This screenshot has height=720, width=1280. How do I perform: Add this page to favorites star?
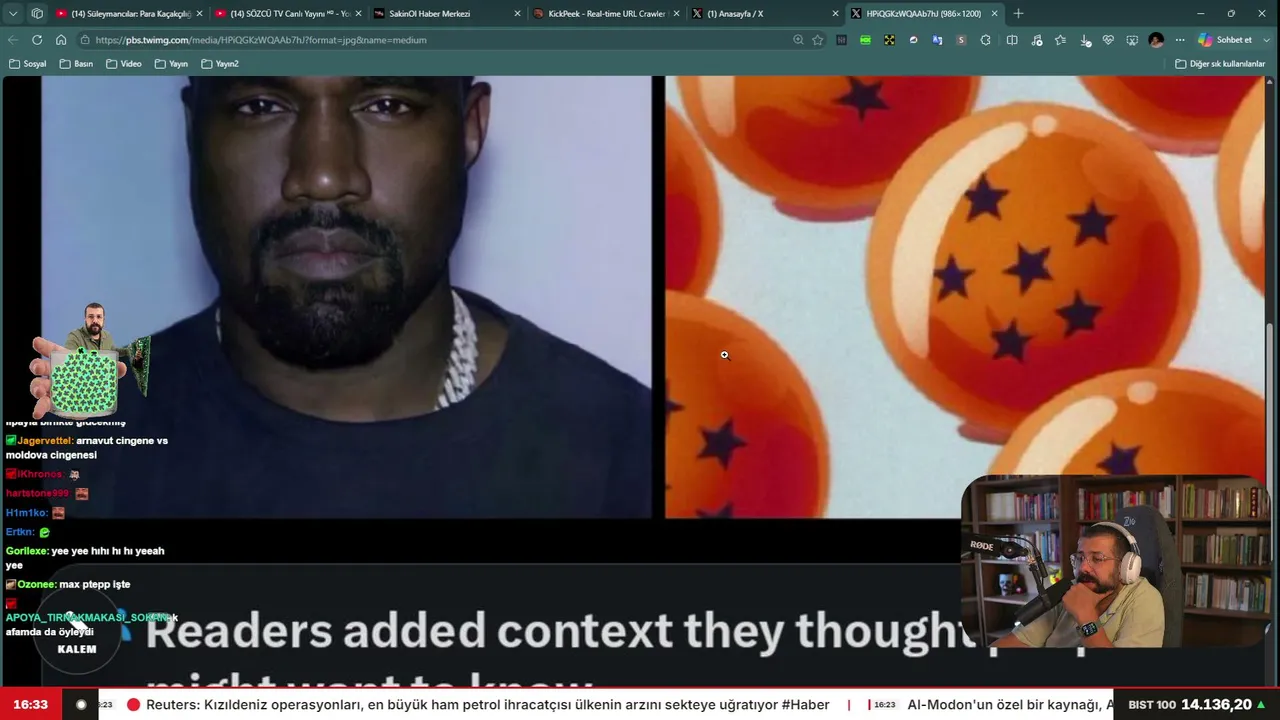coord(818,40)
